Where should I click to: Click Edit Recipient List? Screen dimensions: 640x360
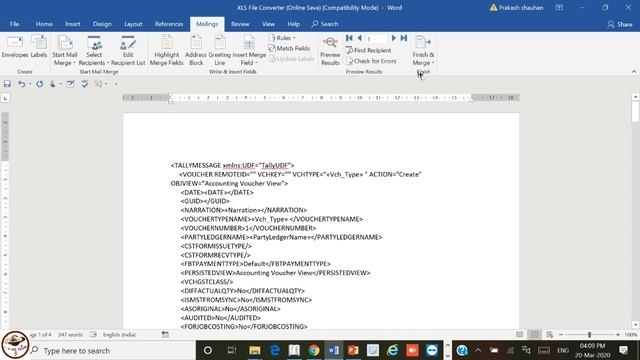pyautogui.click(x=128, y=51)
